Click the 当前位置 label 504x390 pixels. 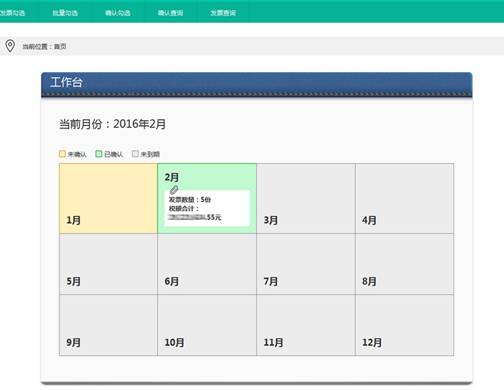(35, 46)
